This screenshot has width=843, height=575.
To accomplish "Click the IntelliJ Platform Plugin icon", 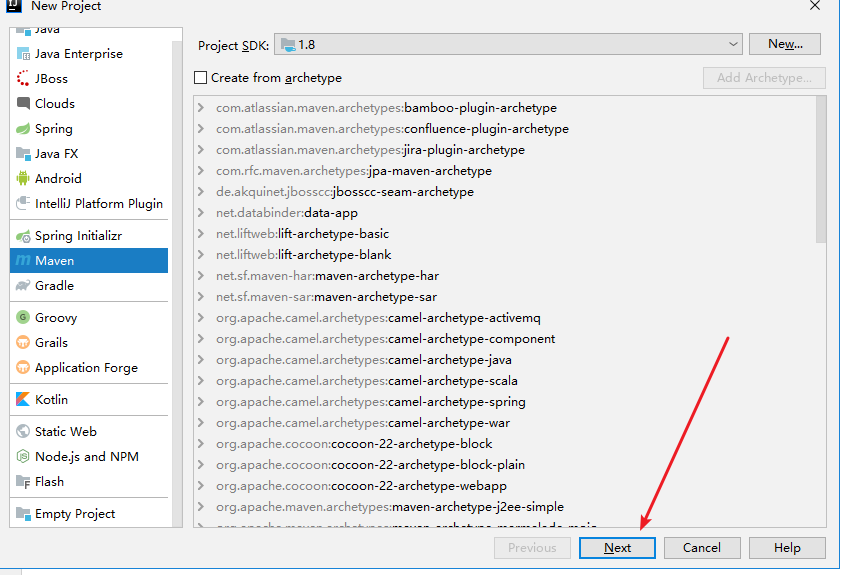I will pyautogui.click(x=23, y=204).
